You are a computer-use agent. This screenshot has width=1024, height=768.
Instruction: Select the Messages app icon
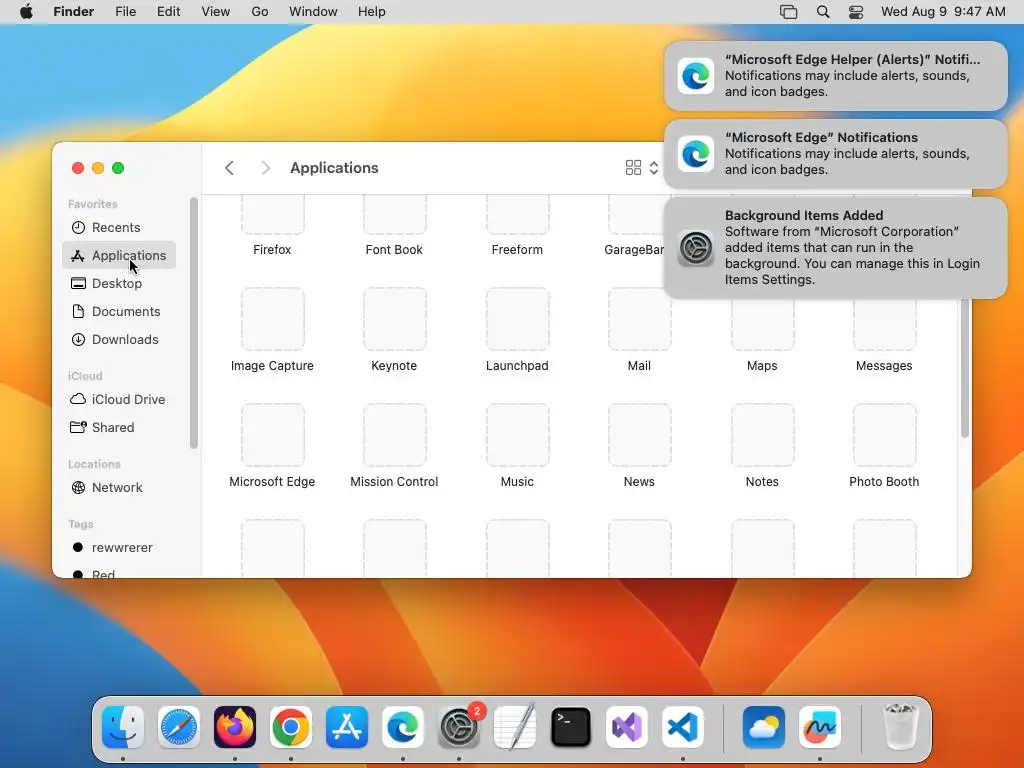[884, 325]
